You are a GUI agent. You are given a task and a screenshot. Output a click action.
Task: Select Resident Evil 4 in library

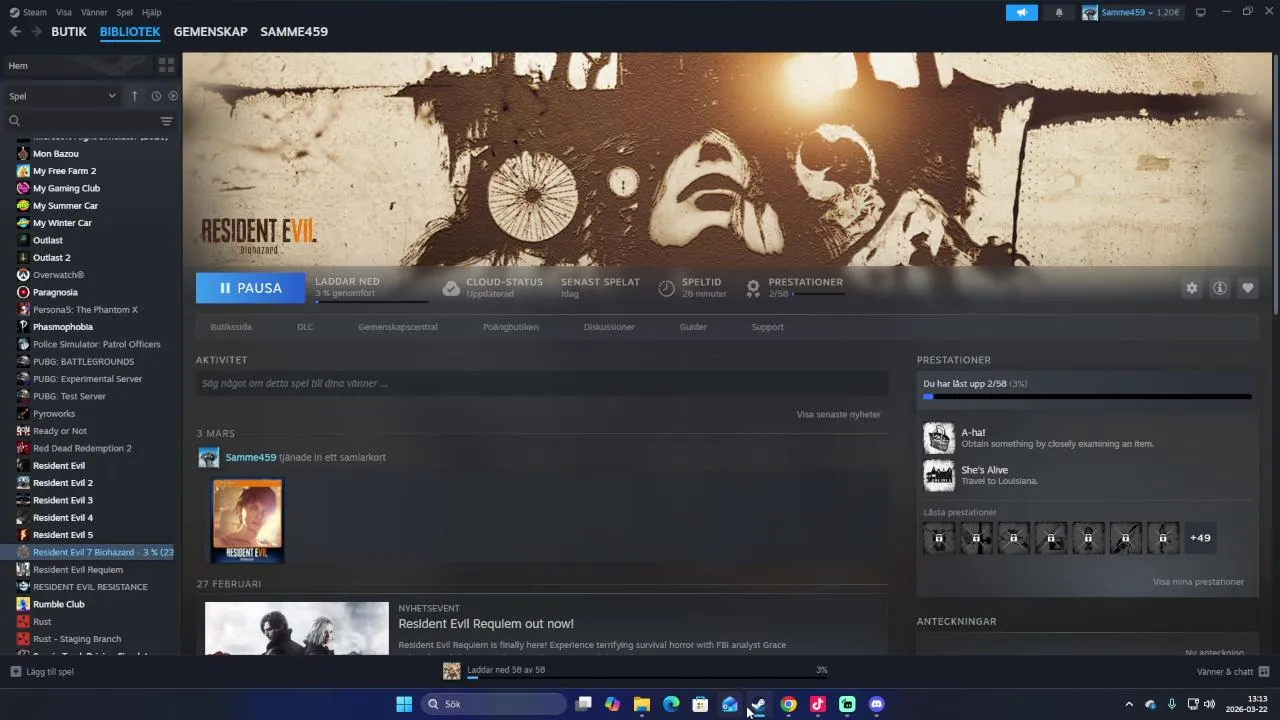coord(63,518)
